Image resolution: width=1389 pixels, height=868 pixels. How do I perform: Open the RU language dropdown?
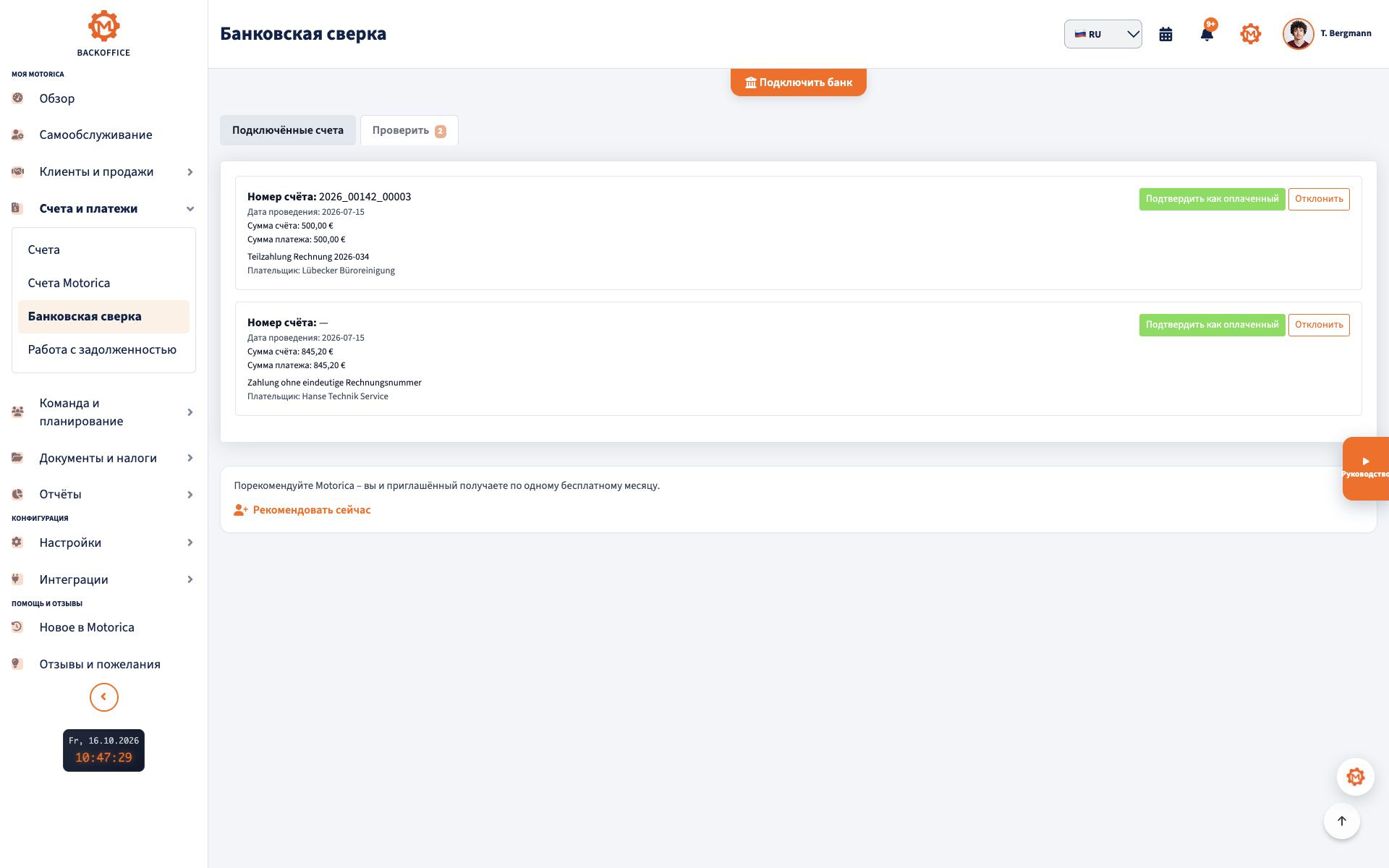coord(1103,34)
